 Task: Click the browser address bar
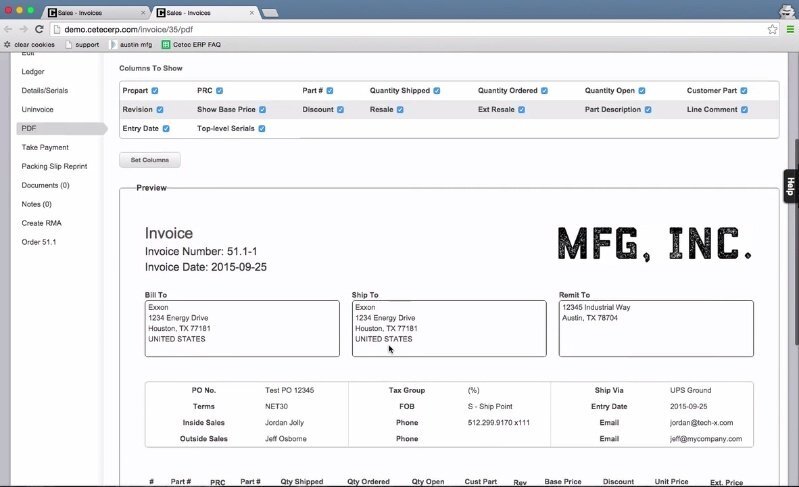click(400, 30)
